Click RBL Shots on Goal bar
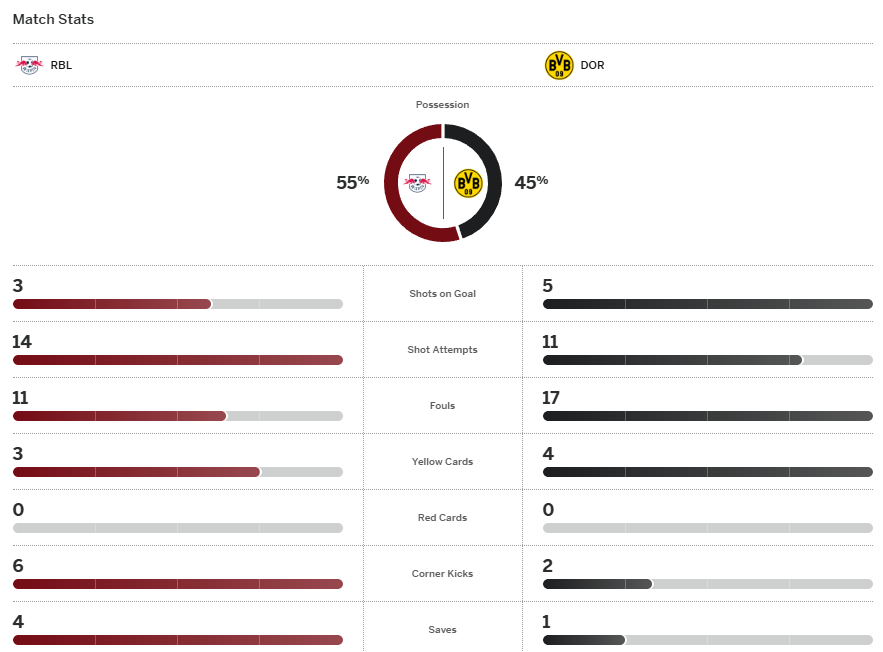This screenshot has width=883, height=652. point(177,304)
